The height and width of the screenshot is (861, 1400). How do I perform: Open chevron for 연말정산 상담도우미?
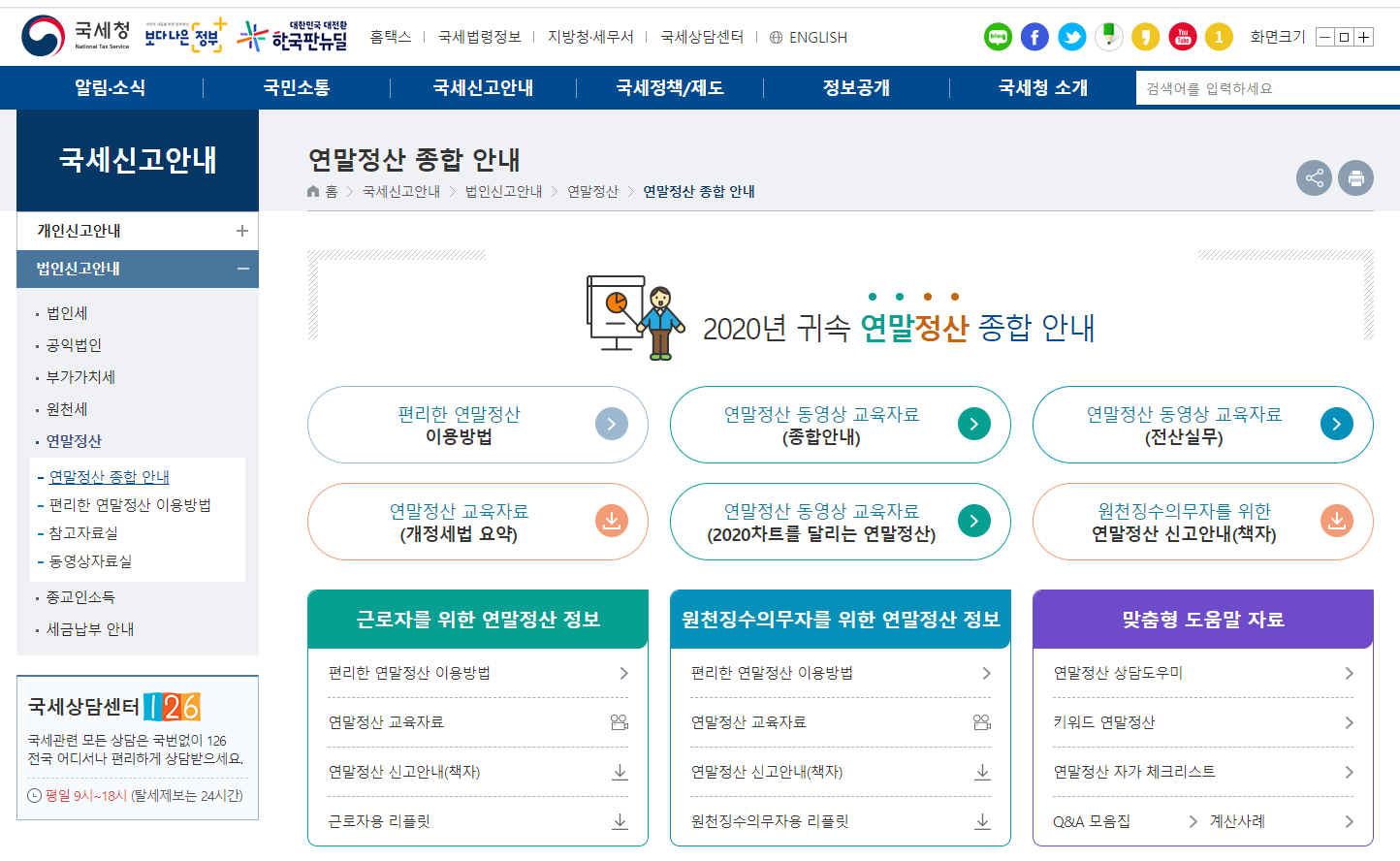(x=1349, y=673)
